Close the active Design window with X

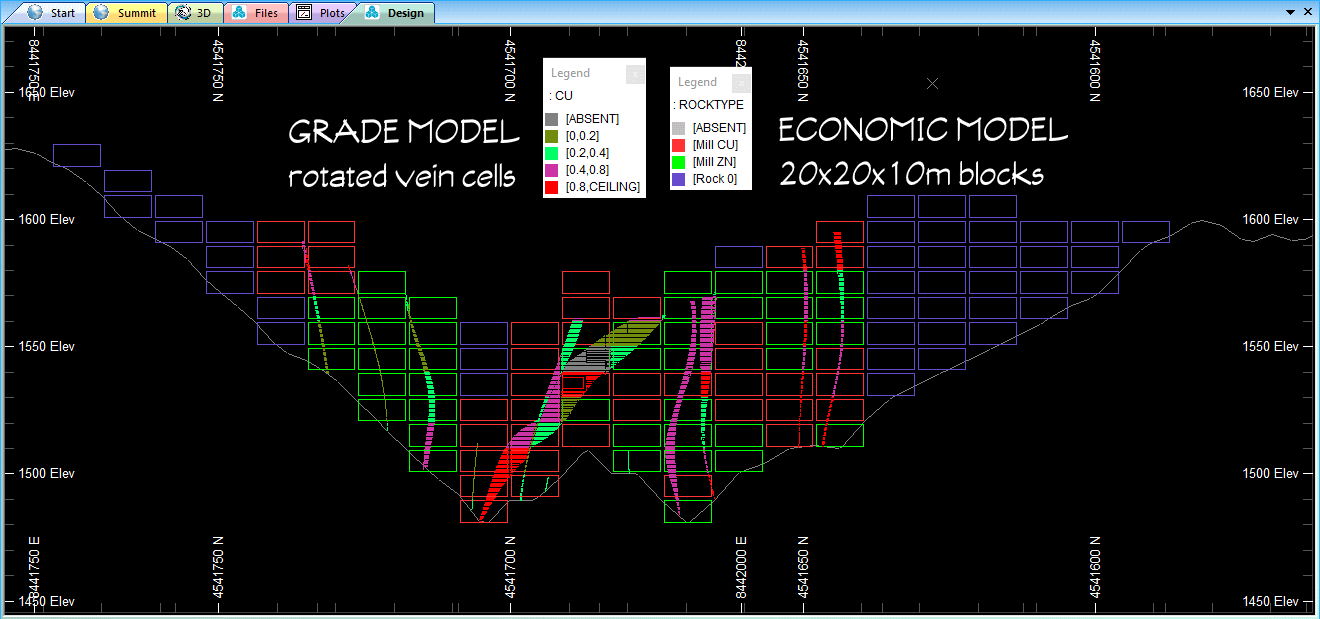(1307, 12)
